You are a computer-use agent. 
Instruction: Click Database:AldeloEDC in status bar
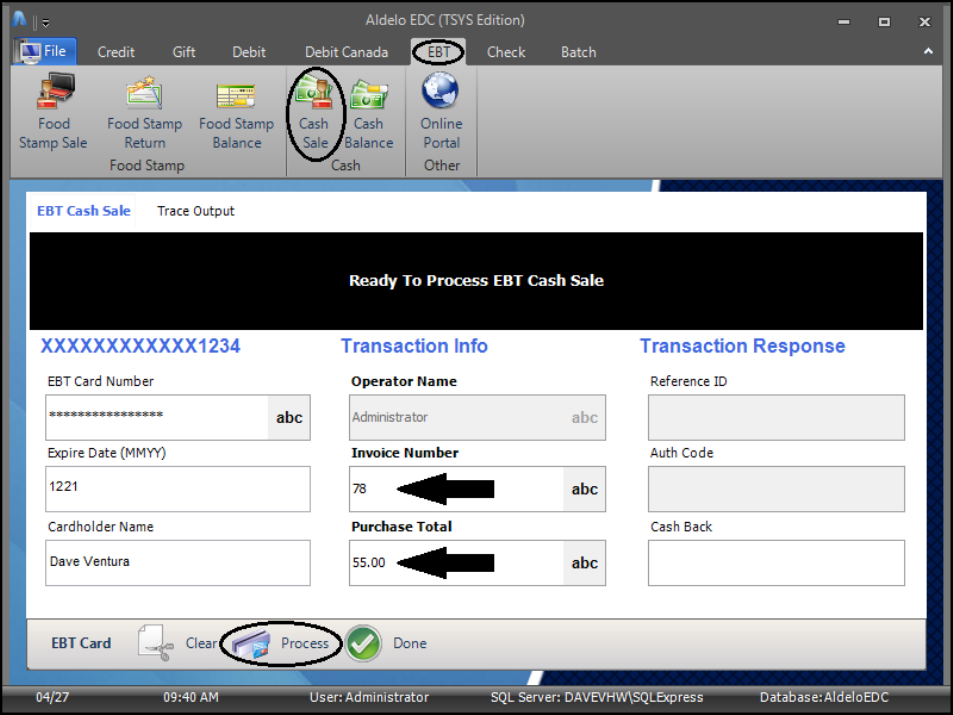point(824,697)
